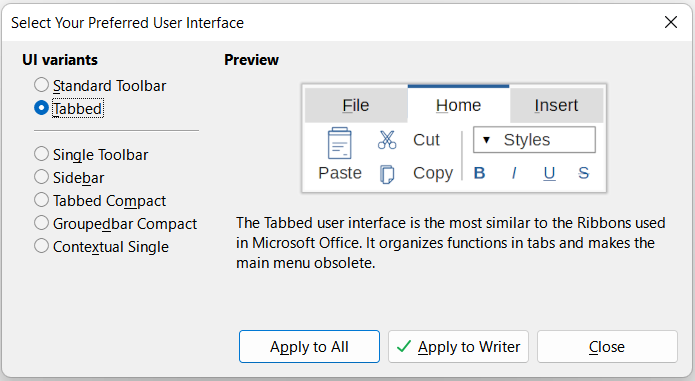Click the Bold B icon in preview

point(479,173)
